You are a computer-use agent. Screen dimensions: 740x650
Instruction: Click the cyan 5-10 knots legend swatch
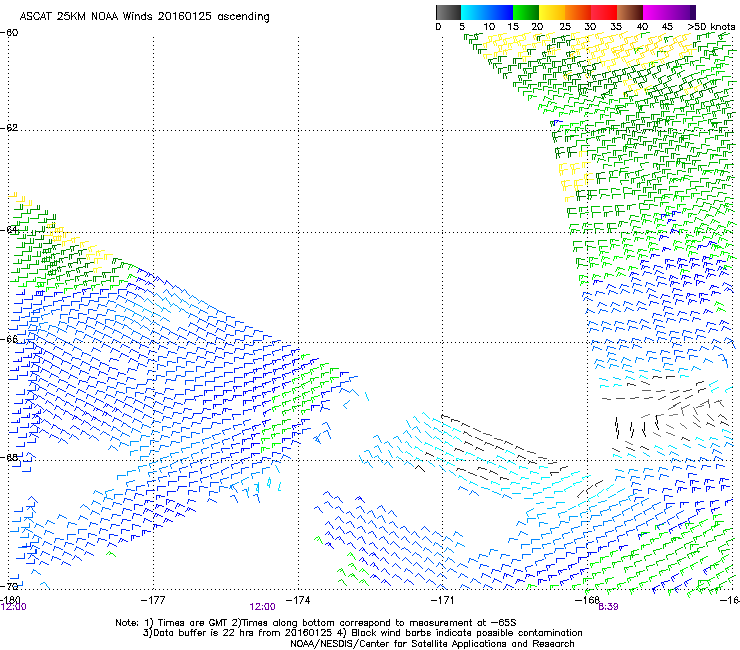click(x=474, y=12)
